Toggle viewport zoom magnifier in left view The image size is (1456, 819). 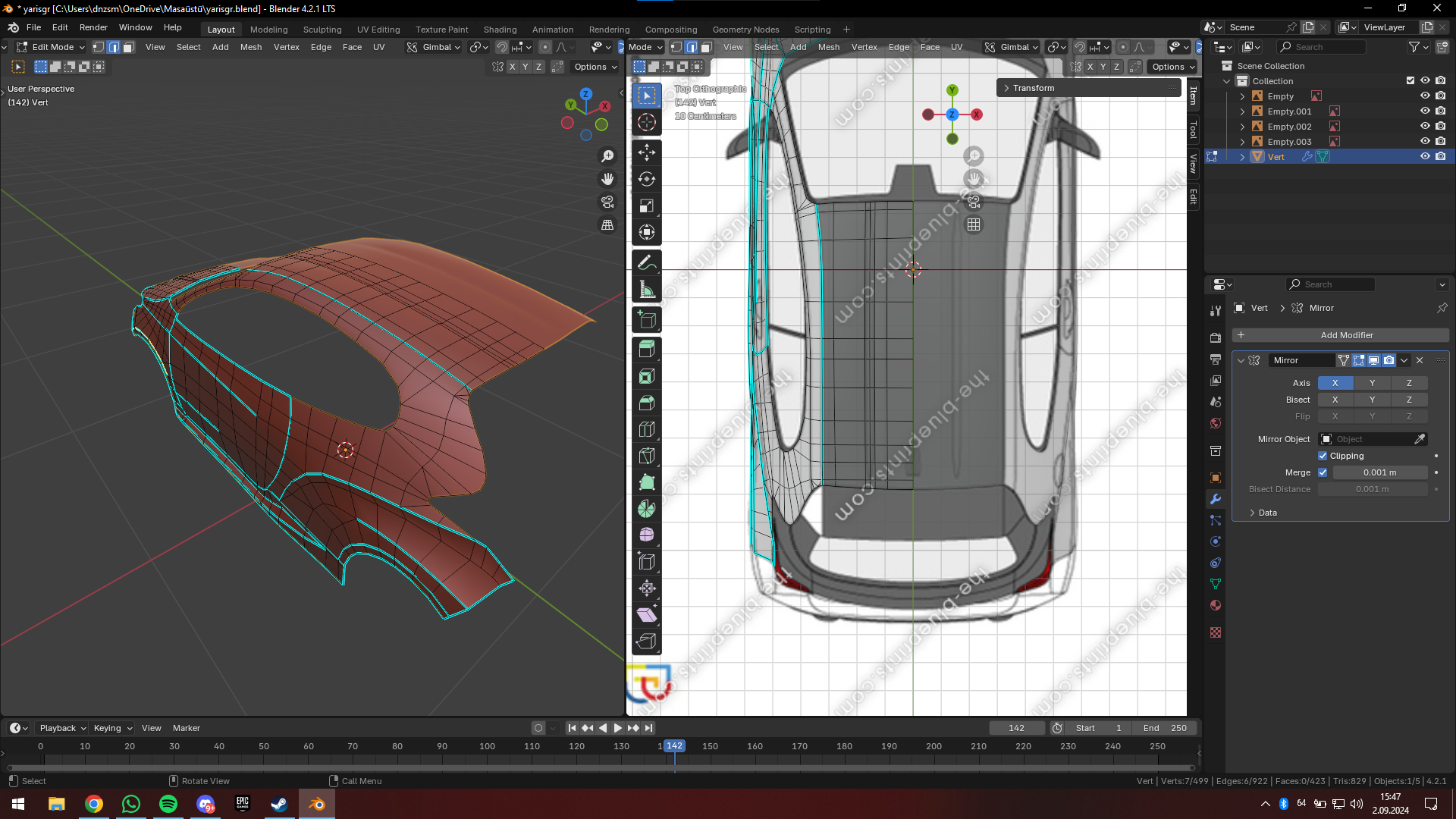coord(607,156)
